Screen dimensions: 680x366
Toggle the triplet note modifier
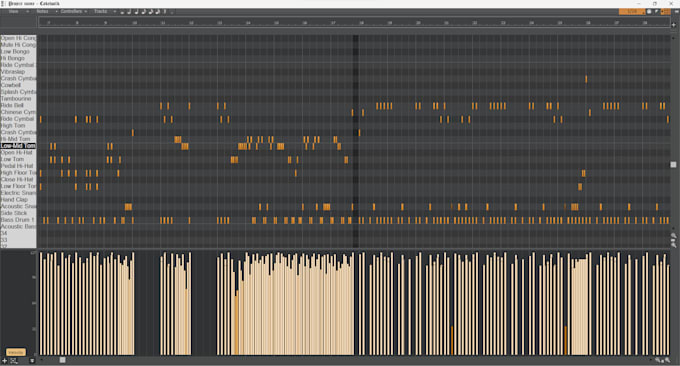(x=165, y=12)
